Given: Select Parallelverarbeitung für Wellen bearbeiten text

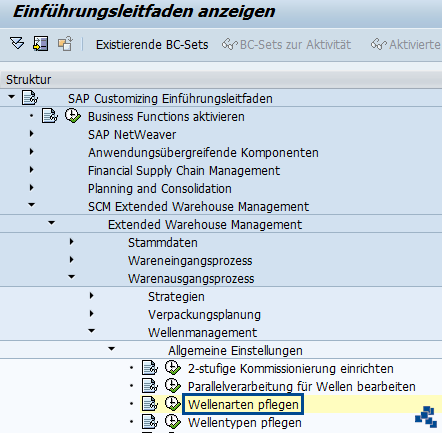Looking at the screenshot, I should [302, 387].
